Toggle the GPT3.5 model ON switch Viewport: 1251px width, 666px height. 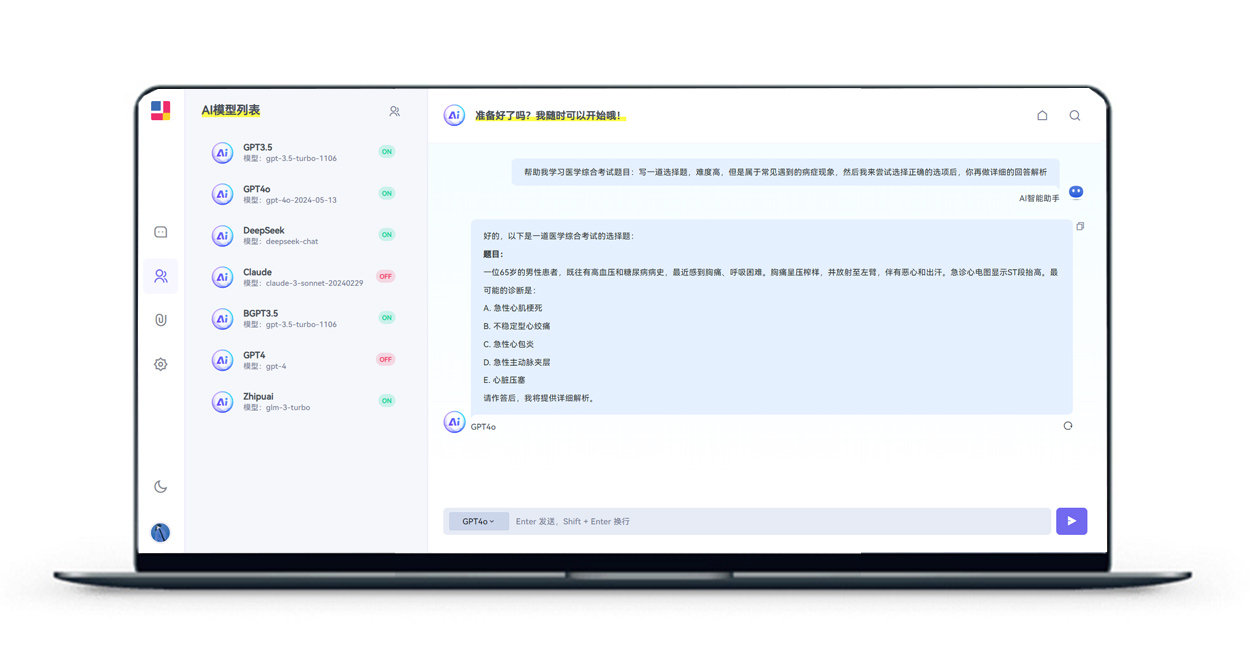(x=386, y=152)
